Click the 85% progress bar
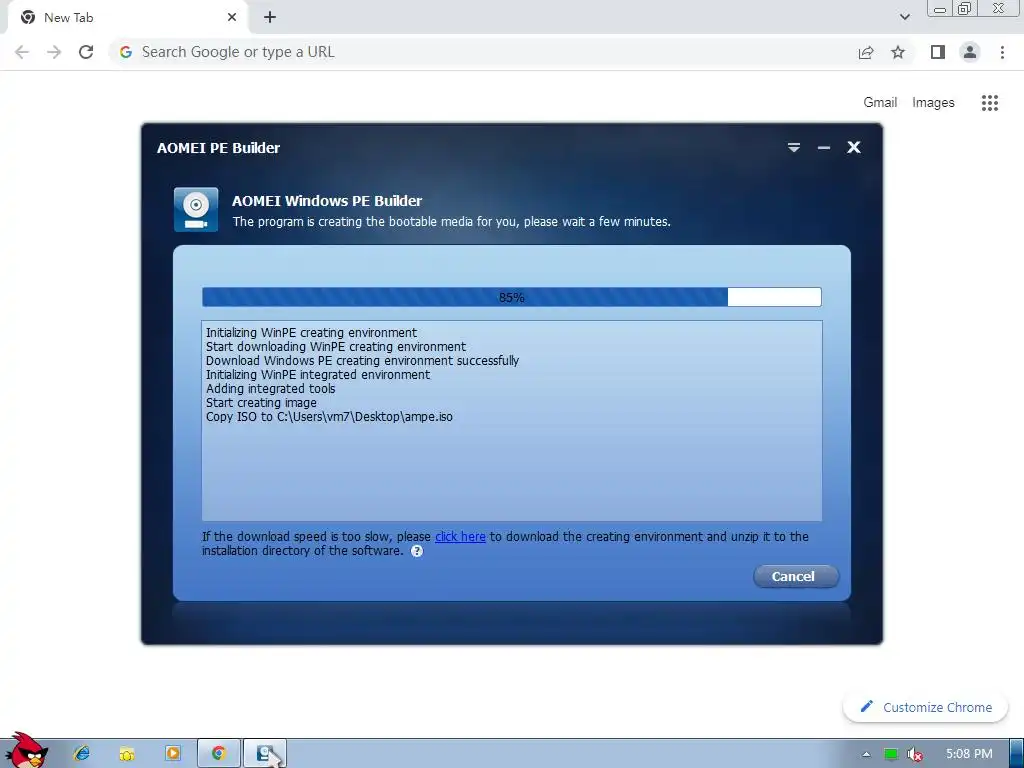The width and height of the screenshot is (1024, 768). click(511, 297)
